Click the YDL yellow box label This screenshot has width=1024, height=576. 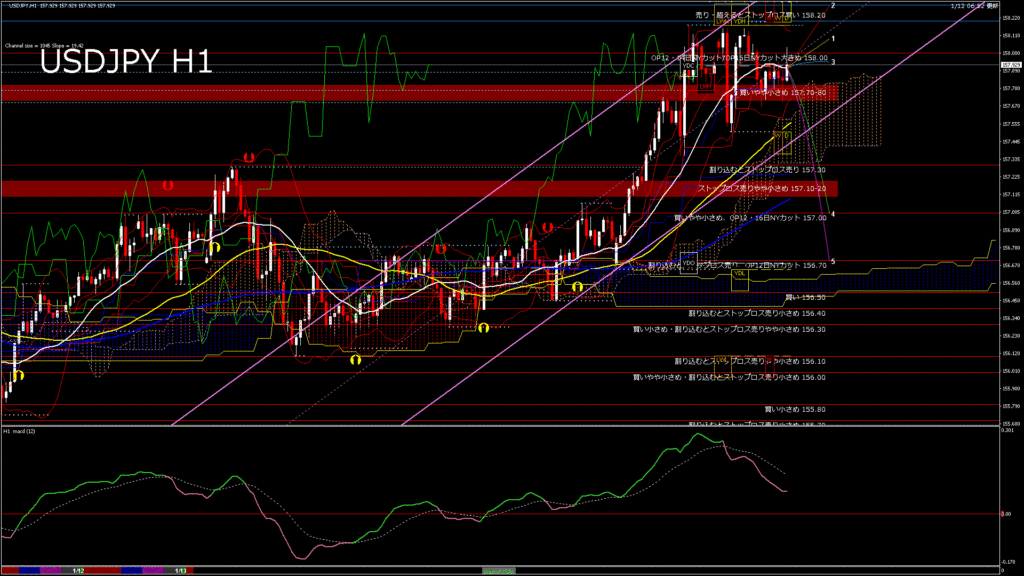pyautogui.click(x=740, y=273)
